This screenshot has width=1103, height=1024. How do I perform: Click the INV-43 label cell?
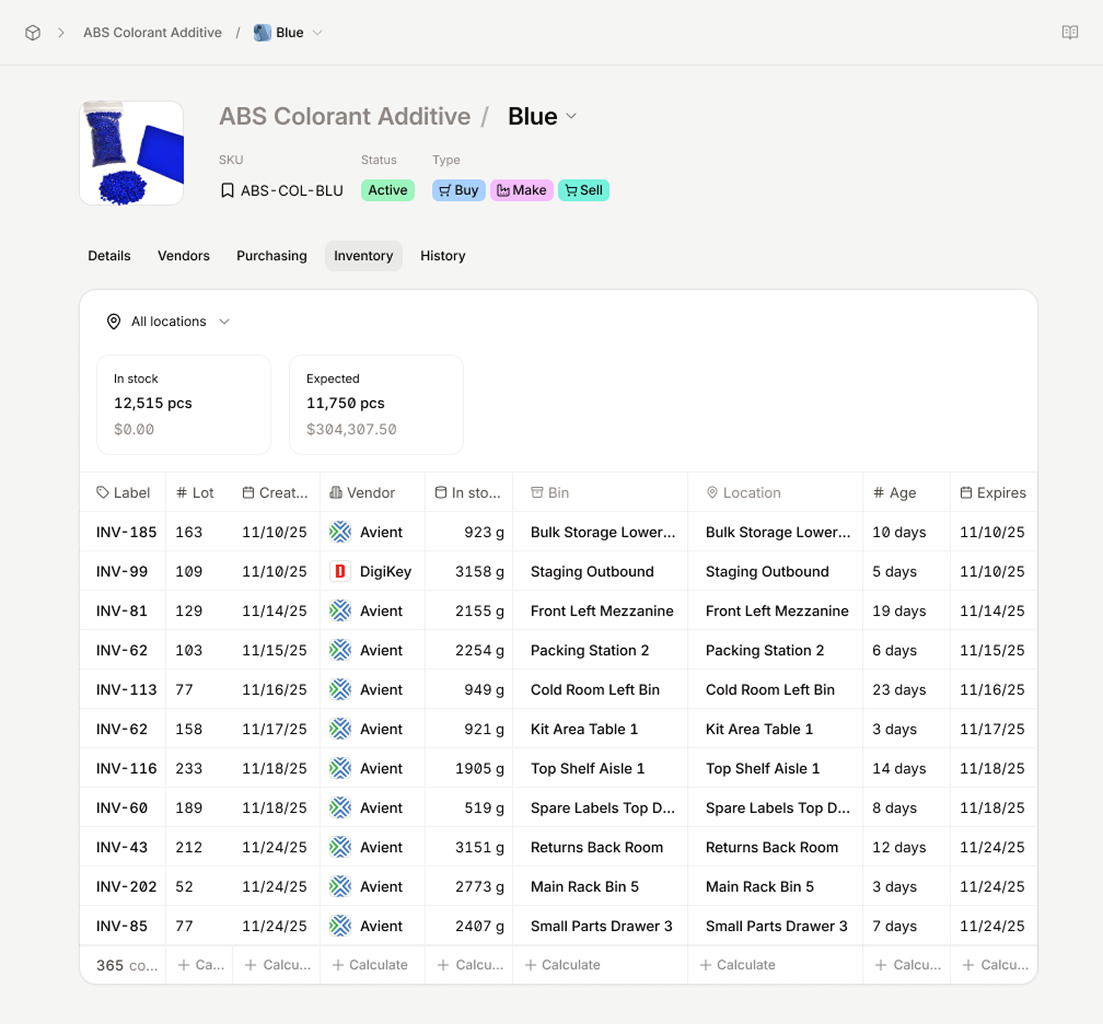(122, 847)
